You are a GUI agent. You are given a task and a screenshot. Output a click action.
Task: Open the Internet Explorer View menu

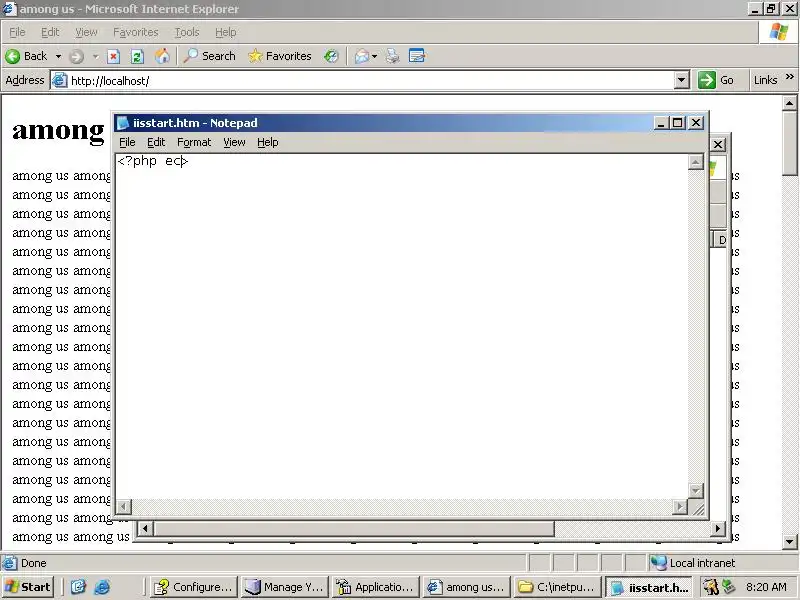coord(86,32)
